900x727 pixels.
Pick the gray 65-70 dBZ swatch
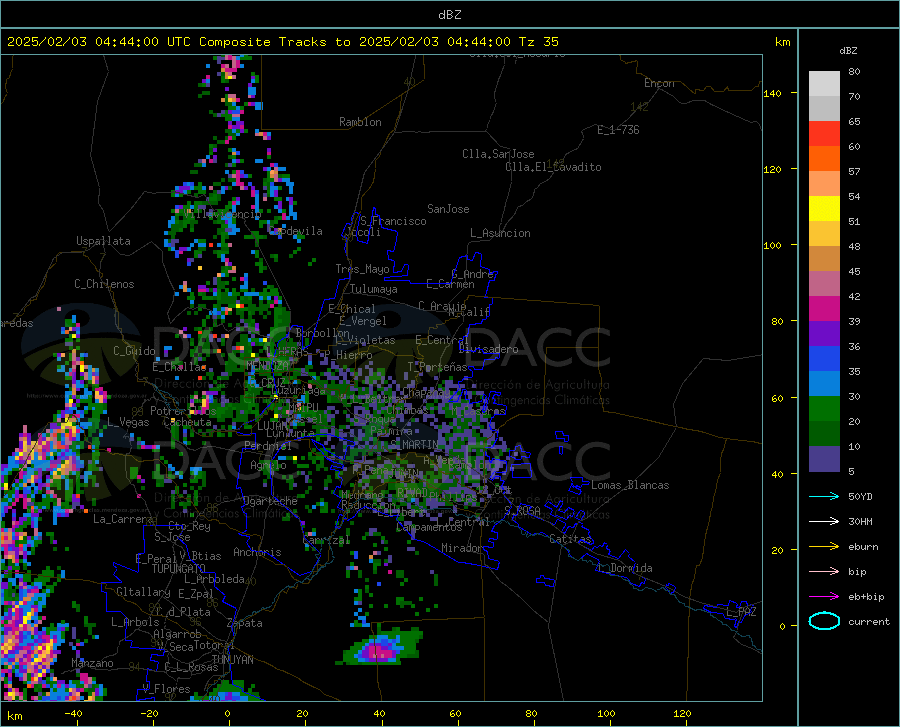pos(824,109)
